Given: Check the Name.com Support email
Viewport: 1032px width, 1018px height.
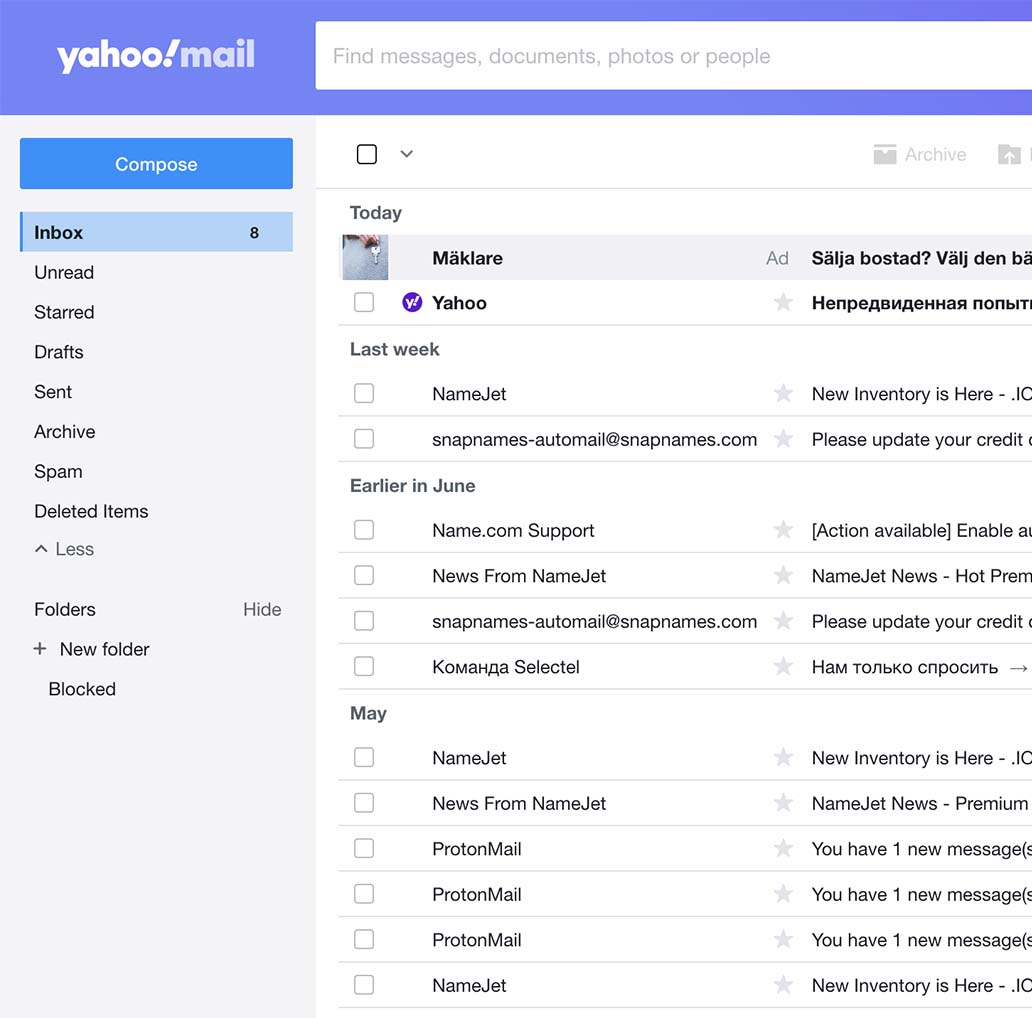Looking at the screenshot, I should coord(364,530).
